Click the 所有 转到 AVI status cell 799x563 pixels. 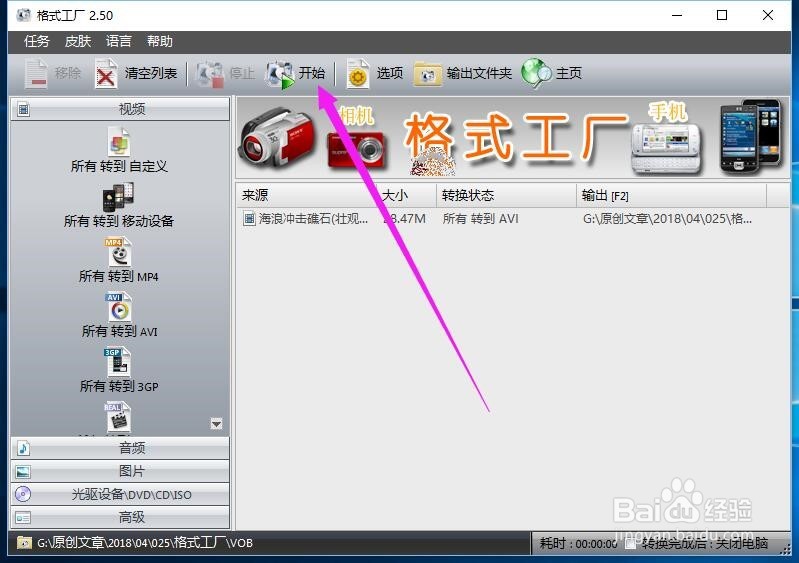point(480,219)
